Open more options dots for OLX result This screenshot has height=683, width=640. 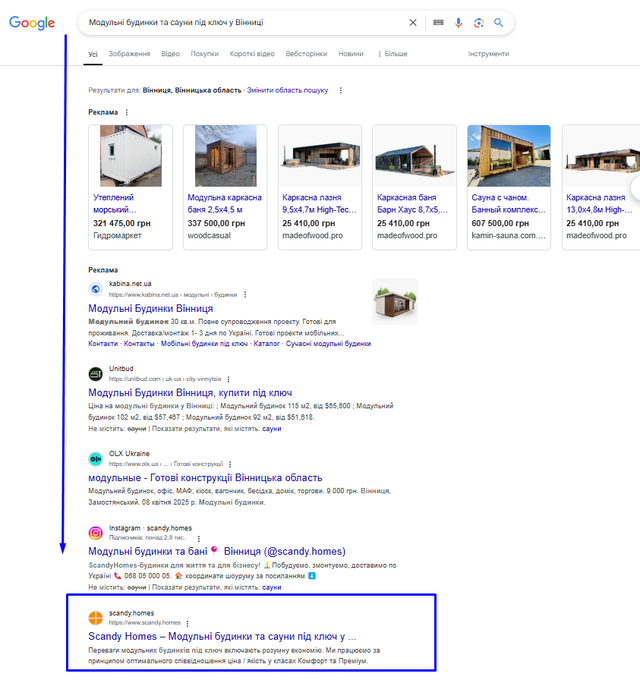(x=230, y=464)
